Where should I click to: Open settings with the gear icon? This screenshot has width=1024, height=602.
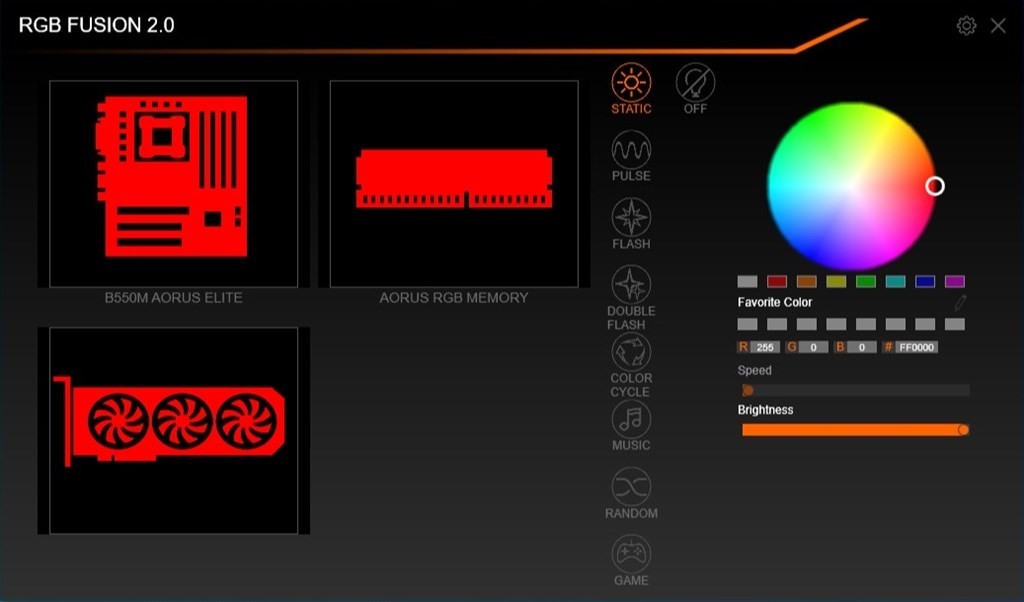click(966, 25)
